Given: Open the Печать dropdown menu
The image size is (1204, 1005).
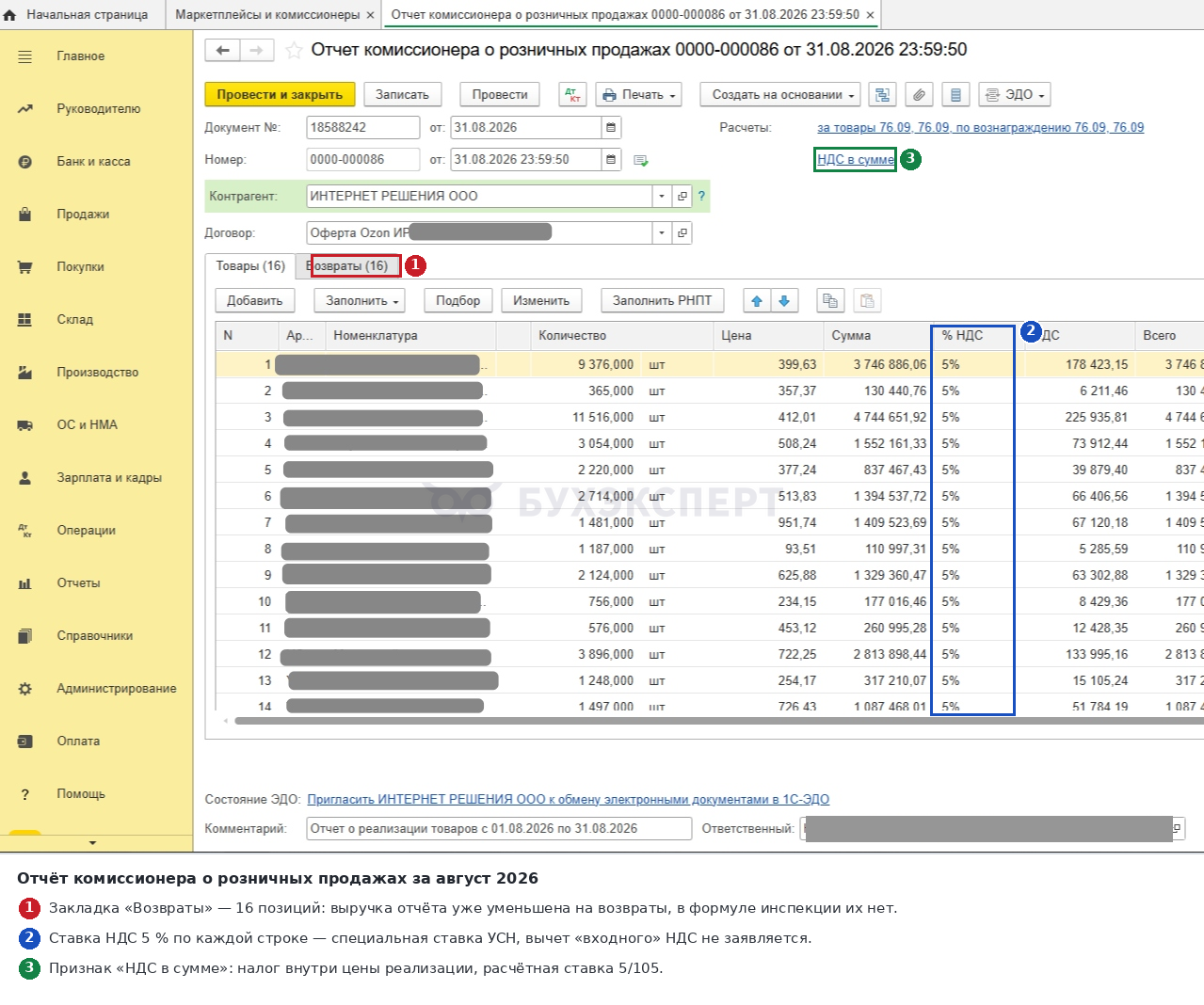Looking at the screenshot, I should [x=640, y=94].
